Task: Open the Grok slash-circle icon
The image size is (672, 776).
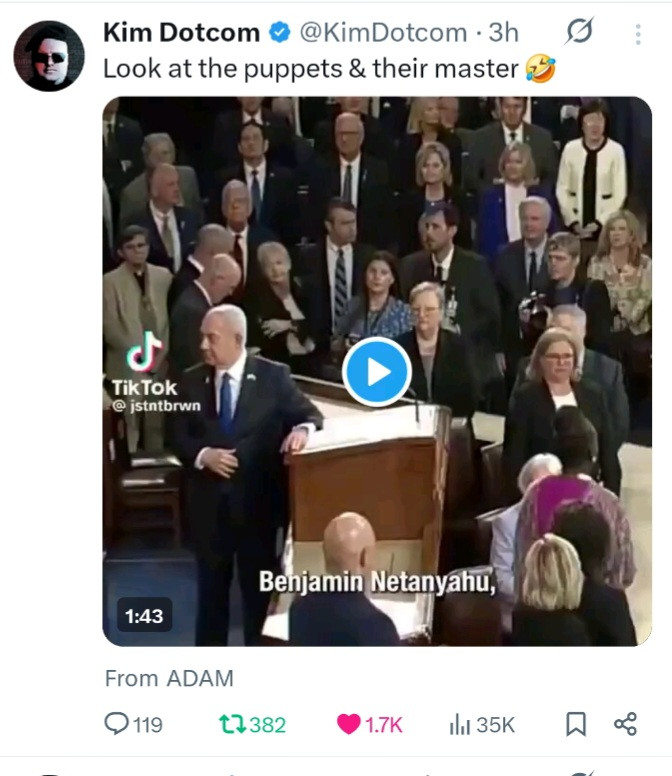Action: pos(578,33)
